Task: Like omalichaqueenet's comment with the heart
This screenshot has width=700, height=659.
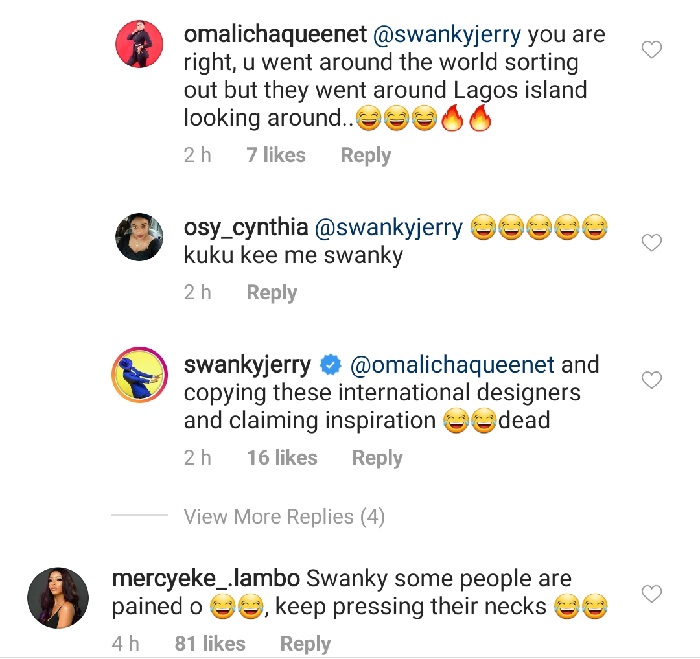Action: (x=651, y=50)
